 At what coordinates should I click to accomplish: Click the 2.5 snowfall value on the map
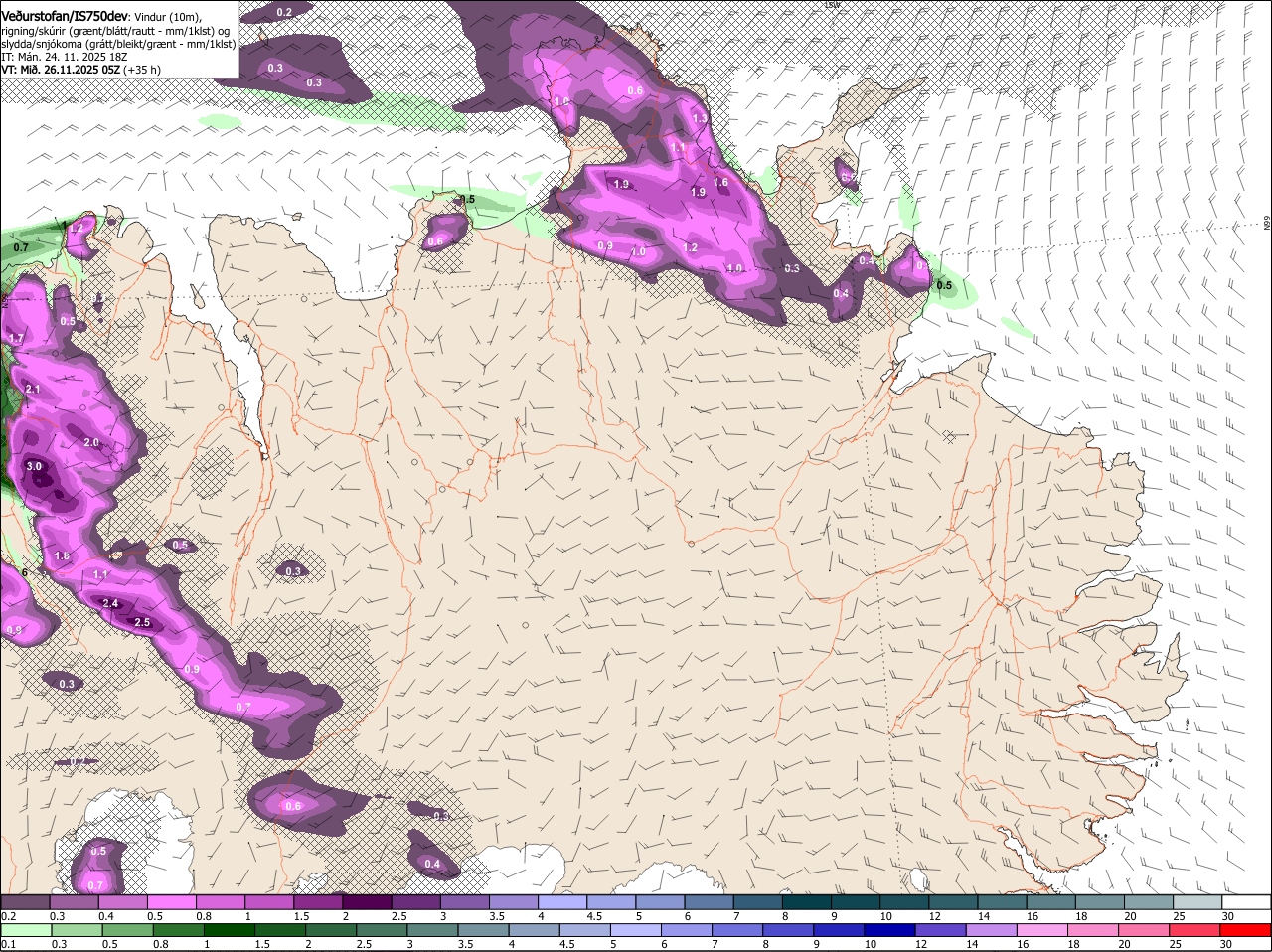pyautogui.click(x=141, y=622)
